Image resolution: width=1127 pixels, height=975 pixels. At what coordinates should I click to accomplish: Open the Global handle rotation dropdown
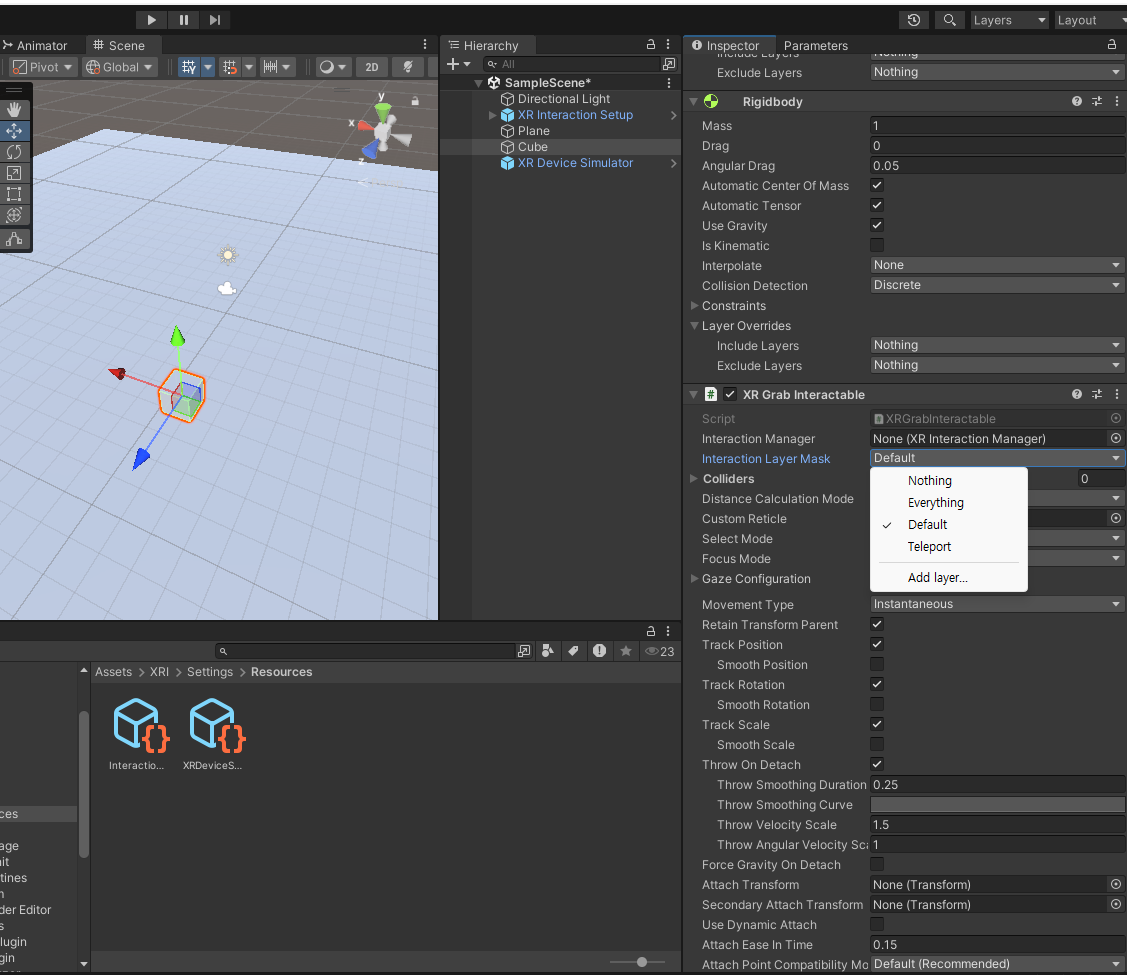click(119, 67)
